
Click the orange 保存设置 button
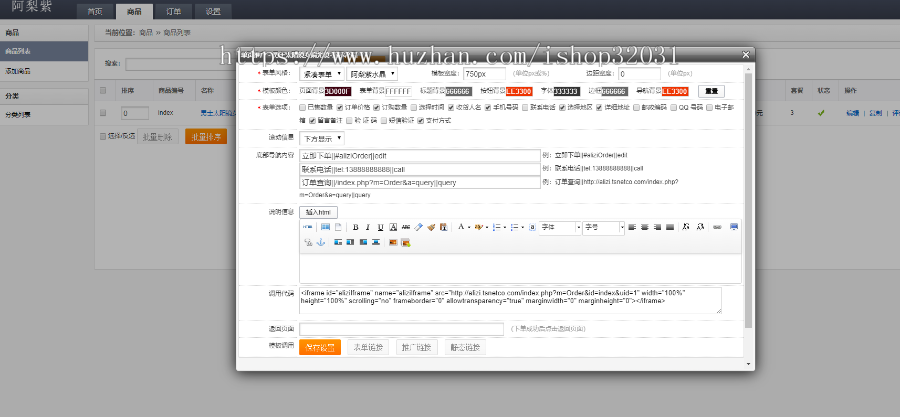pos(320,347)
